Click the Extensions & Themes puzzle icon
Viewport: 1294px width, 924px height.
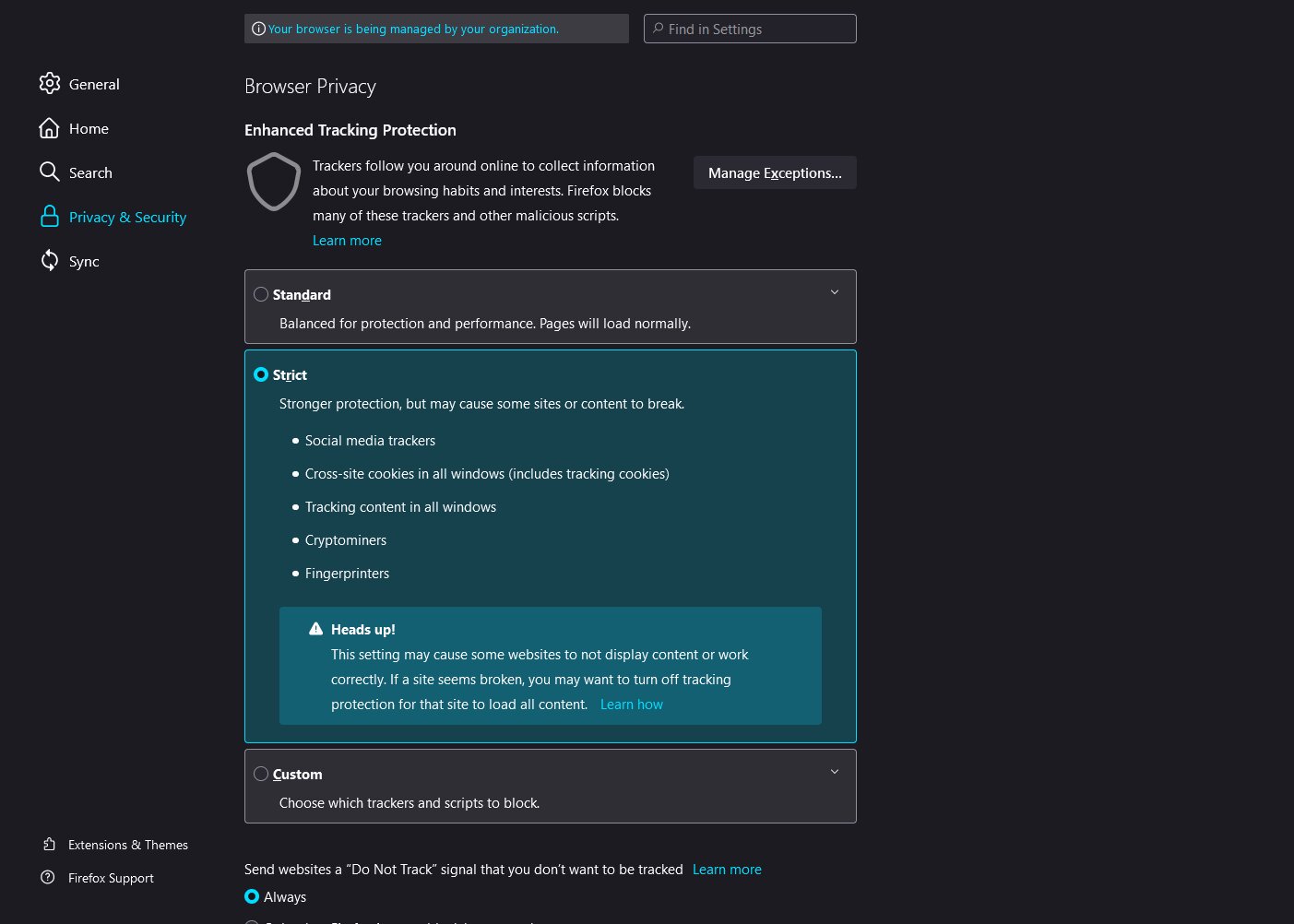click(49, 845)
